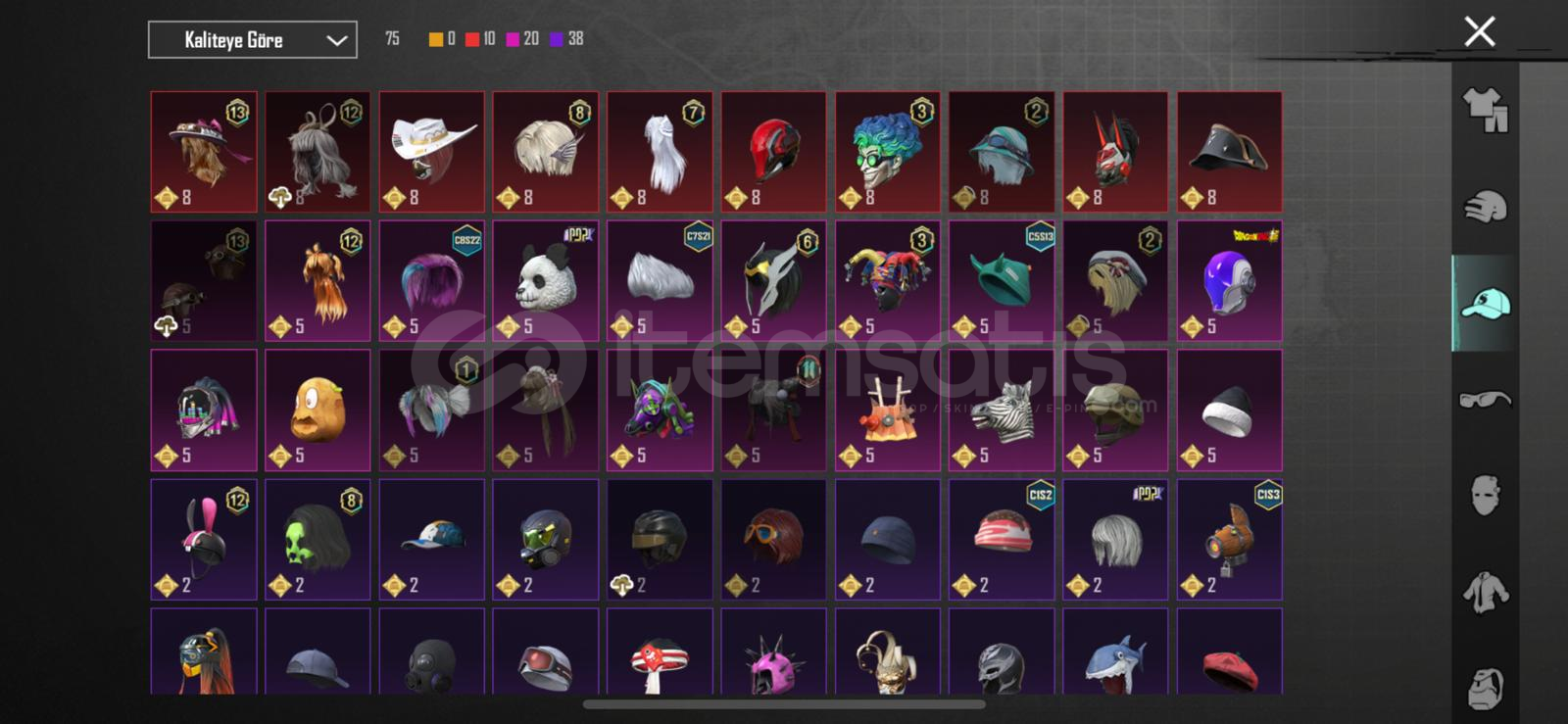Screen dimensions: 1568x724
Task: Open the sunglasses category in sidebar
Action: pos(1485,399)
